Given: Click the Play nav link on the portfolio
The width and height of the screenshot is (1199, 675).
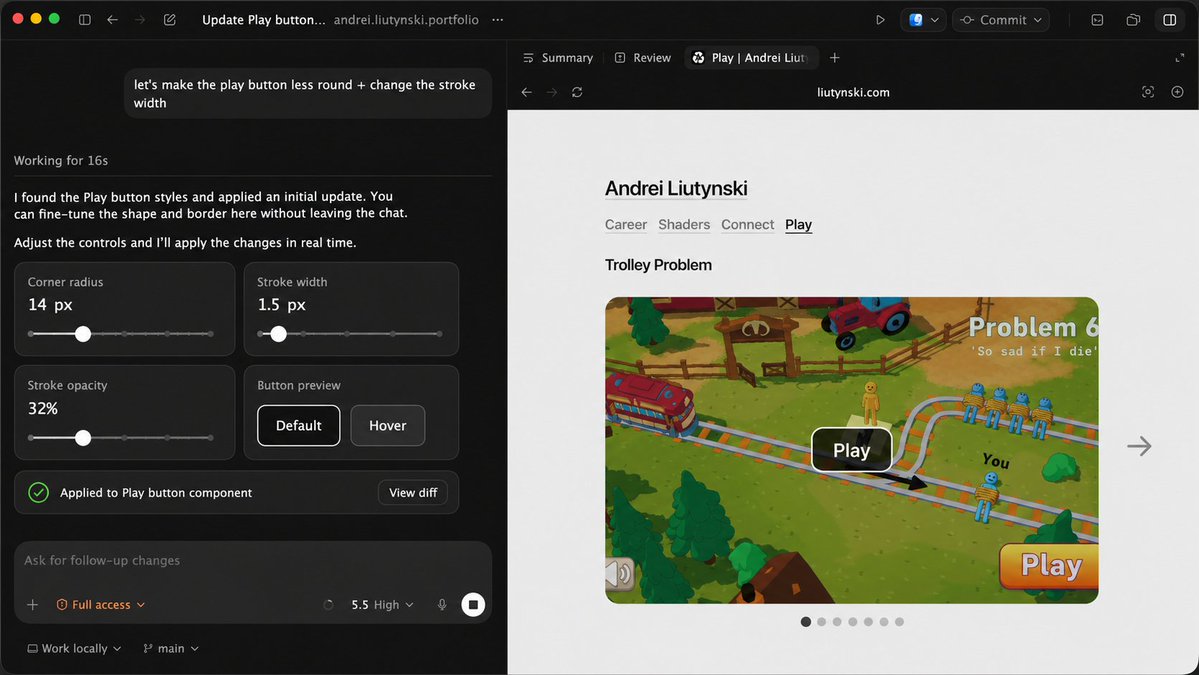Looking at the screenshot, I should point(798,224).
